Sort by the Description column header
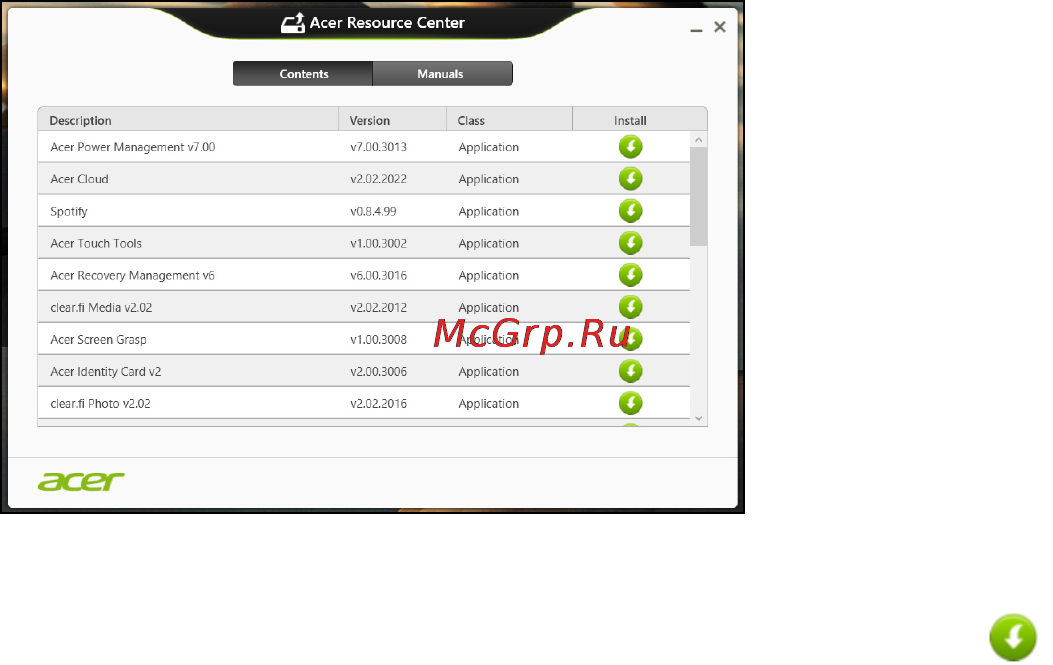The width and height of the screenshot is (1053, 665). (x=188, y=120)
